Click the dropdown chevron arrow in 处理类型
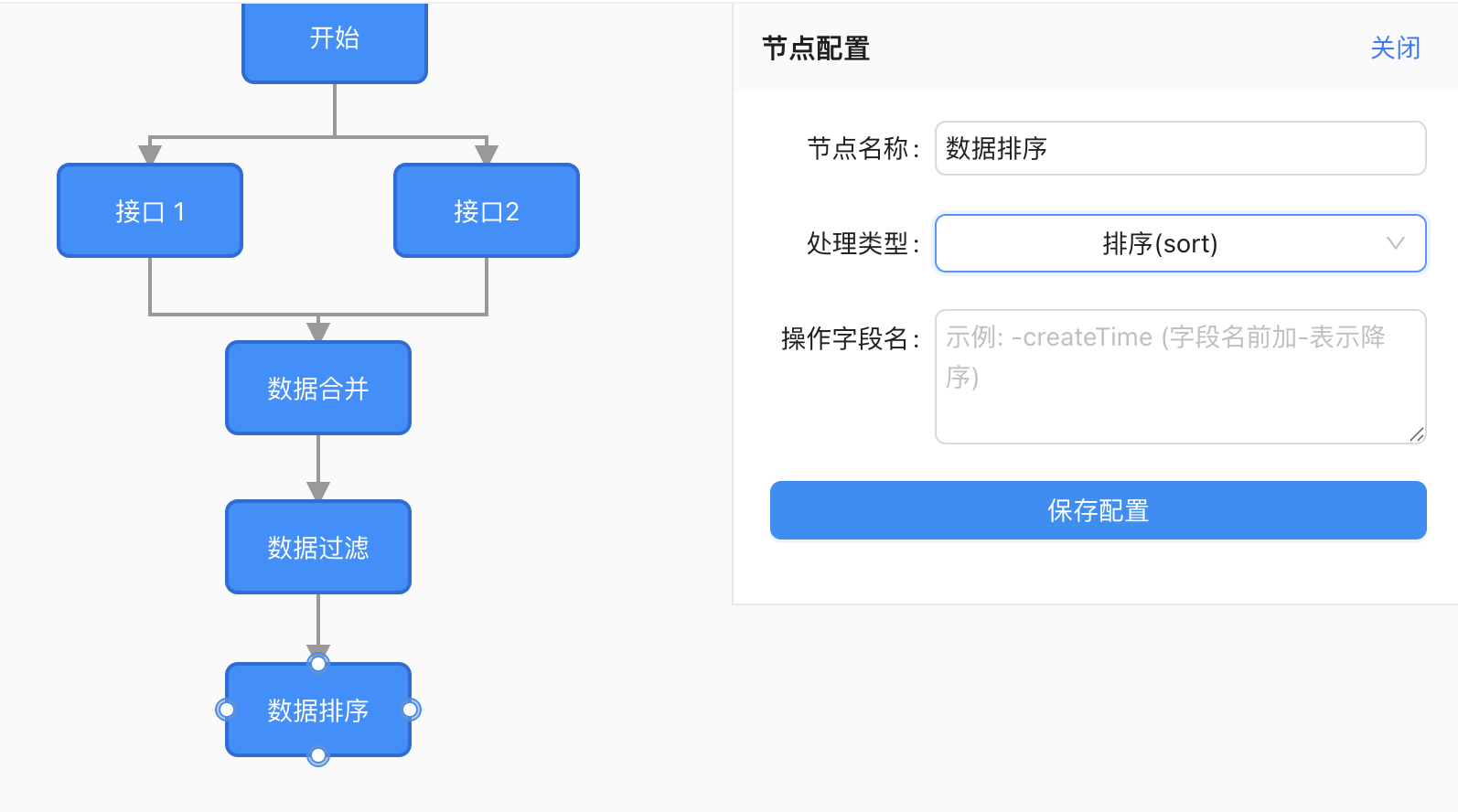This screenshot has width=1458, height=812. pyautogui.click(x=1395, y=243)
